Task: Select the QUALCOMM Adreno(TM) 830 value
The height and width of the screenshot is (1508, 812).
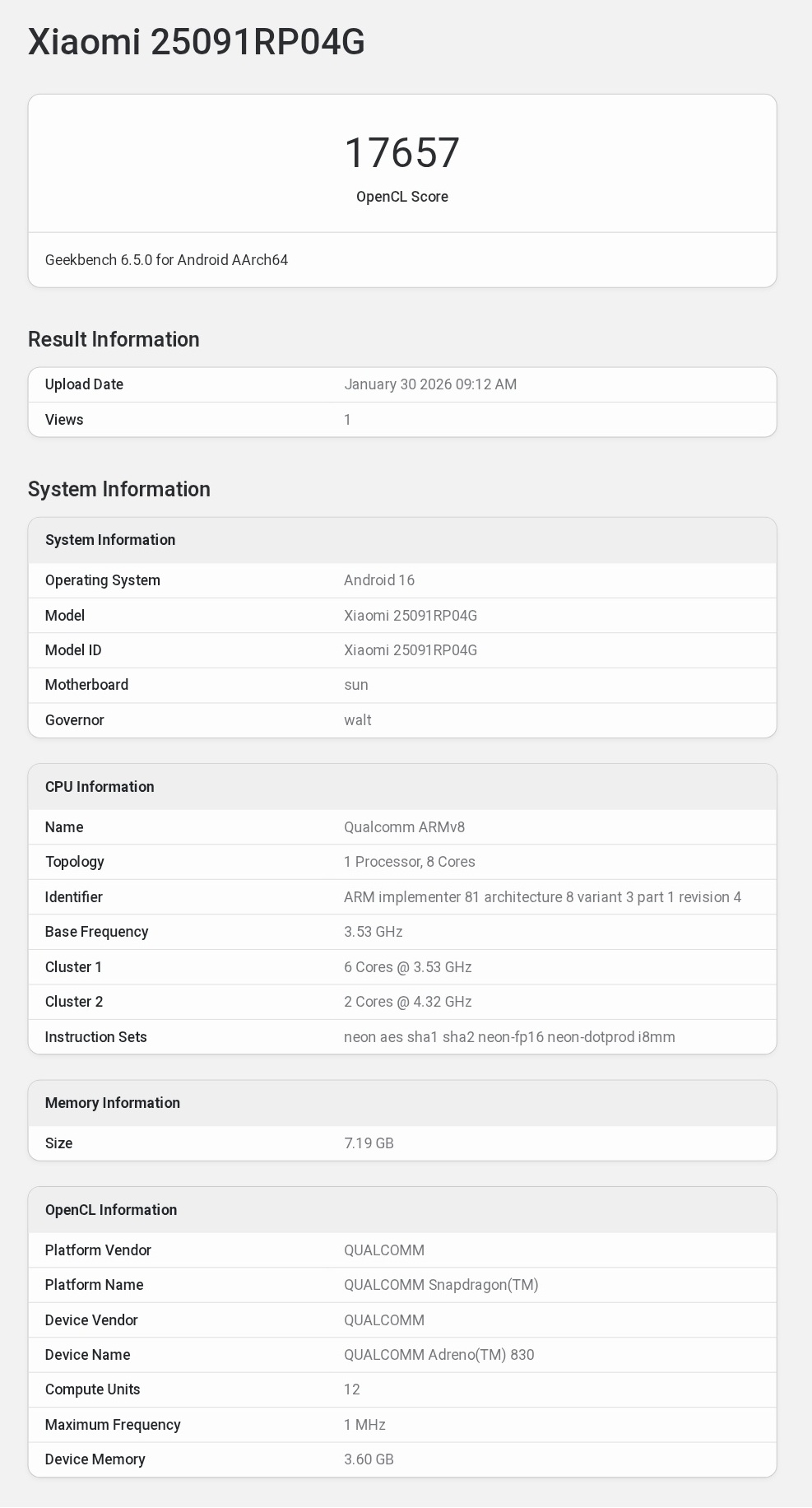Action: [x=439, y=1355]
